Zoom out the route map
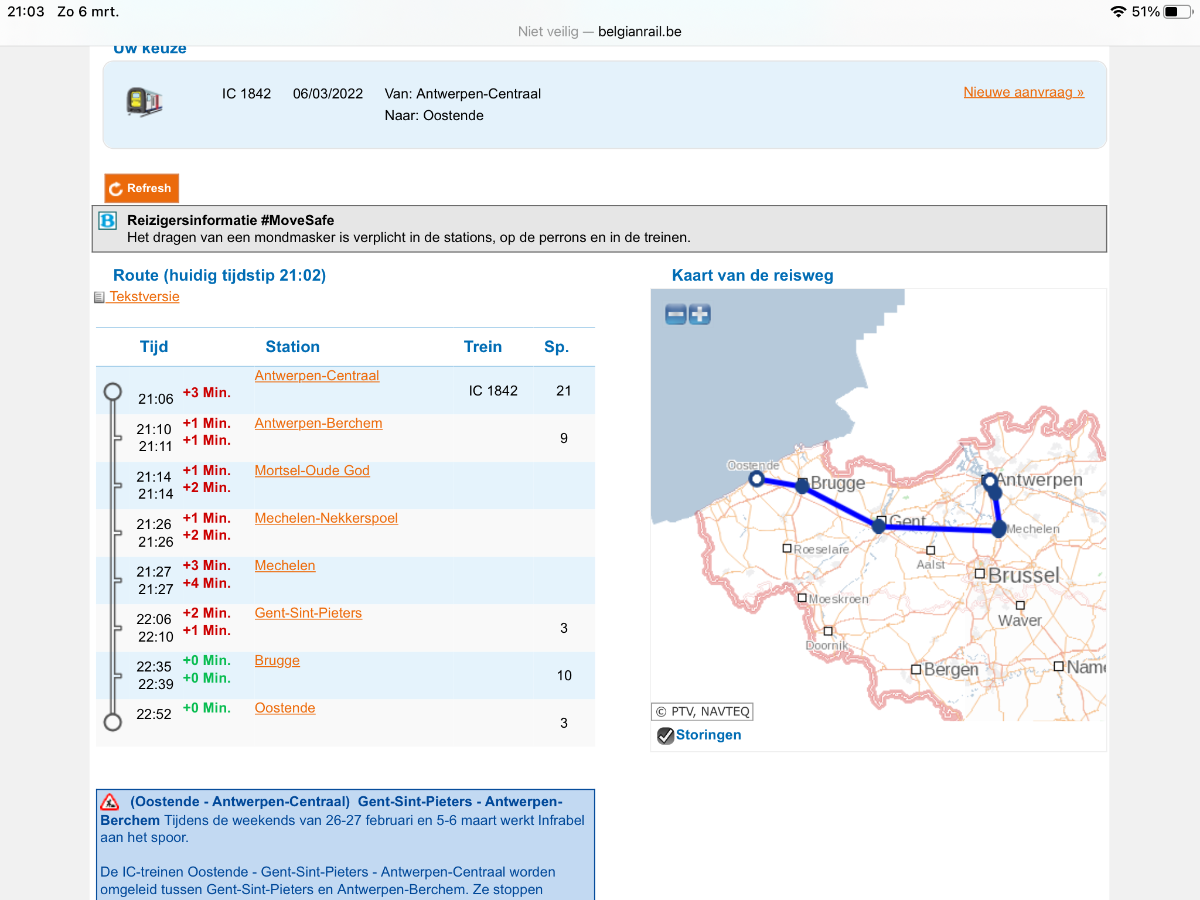 pyautogui.click(x=676, y=315)
